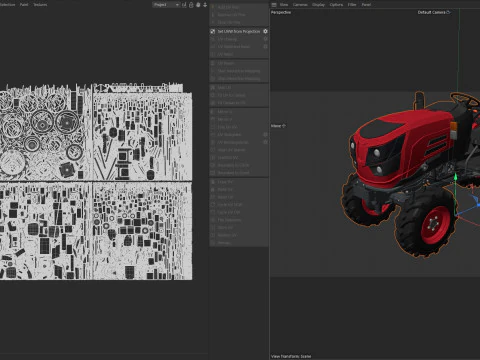Open viewport Filter menu
480x360 pixels.
pyautogui.click(x=352, y=5)
